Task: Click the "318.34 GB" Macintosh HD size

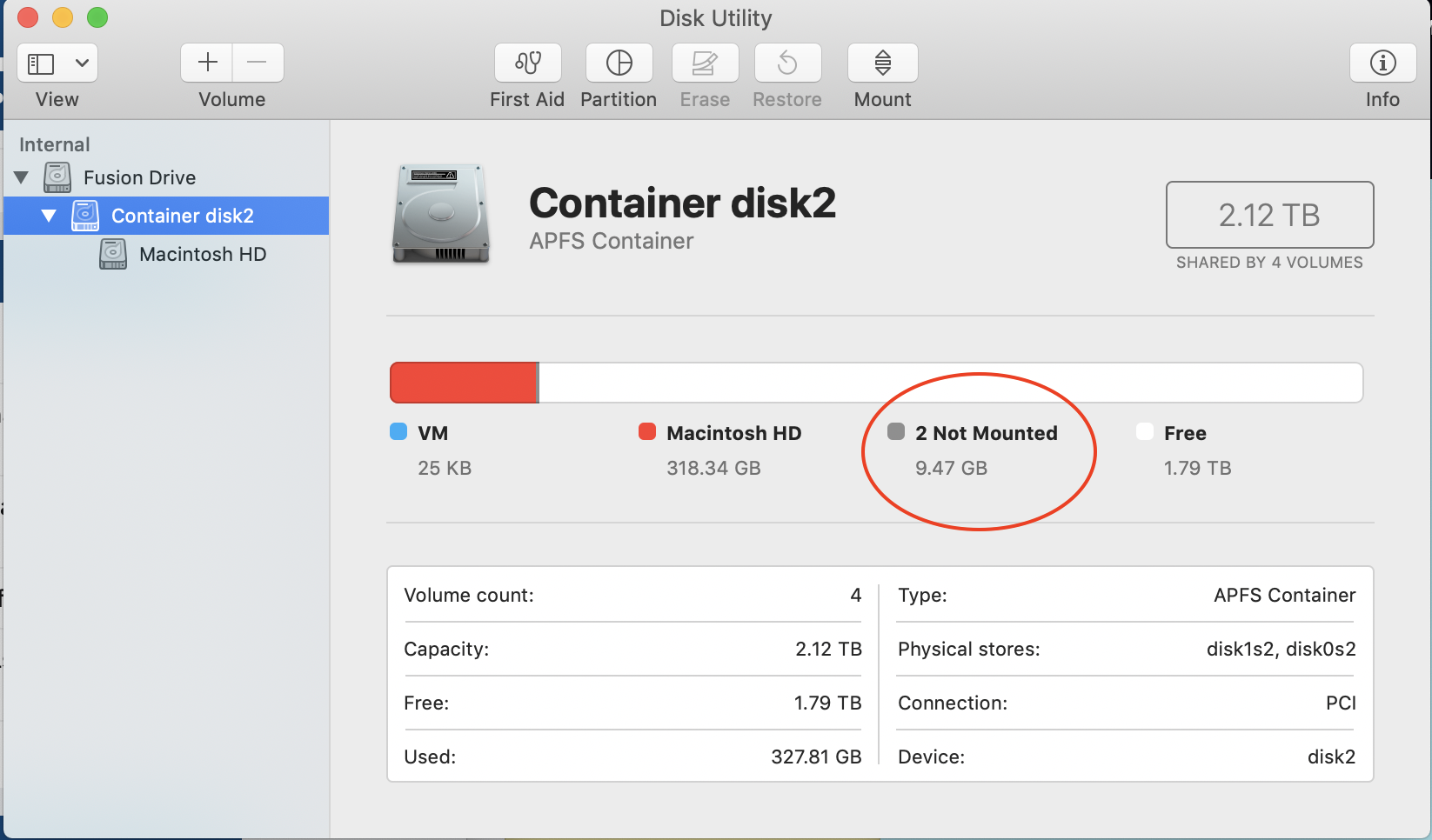Action: [x=713, y=468]
